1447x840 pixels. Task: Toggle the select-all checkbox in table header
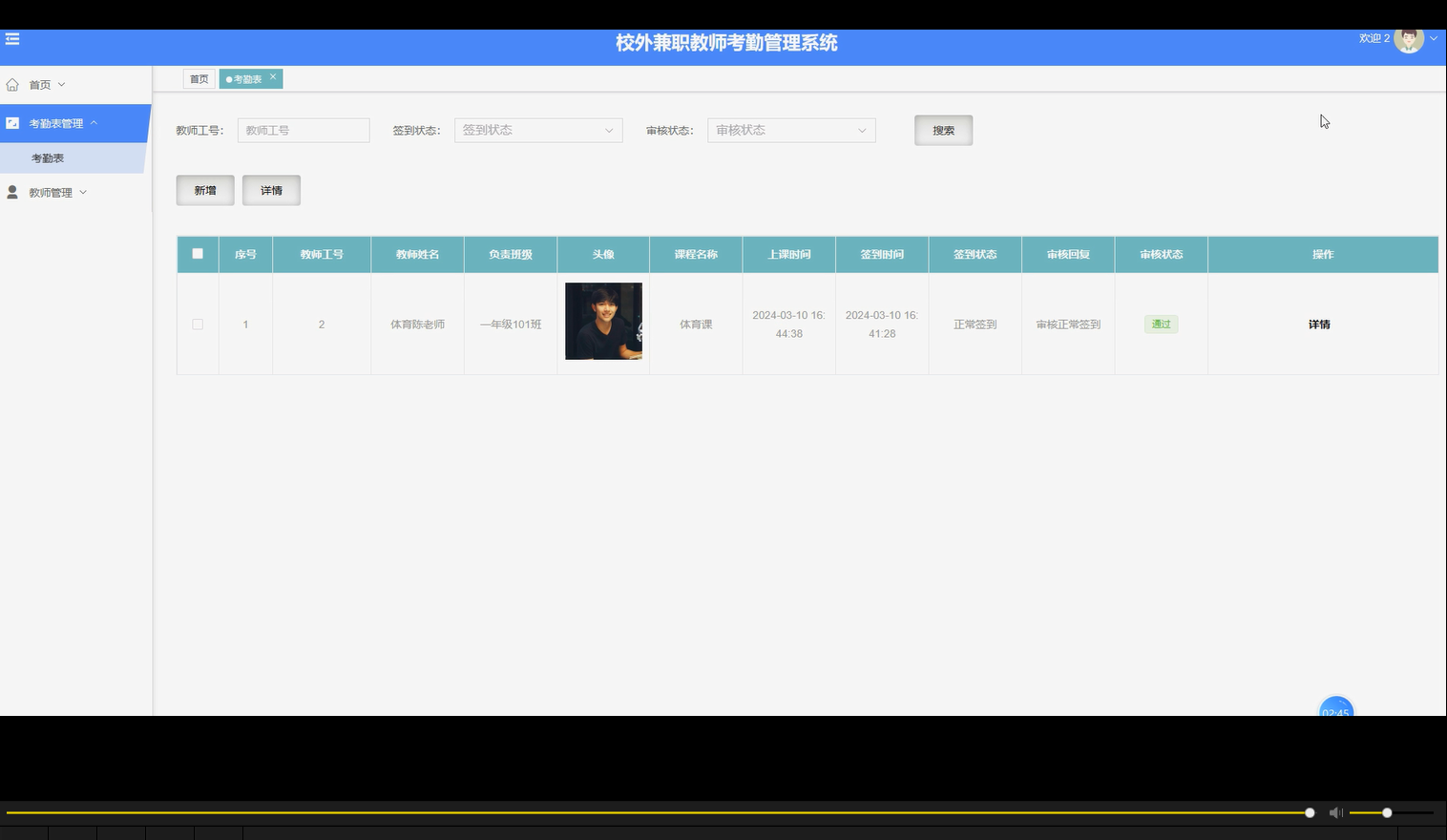click(x=198, y=254)
